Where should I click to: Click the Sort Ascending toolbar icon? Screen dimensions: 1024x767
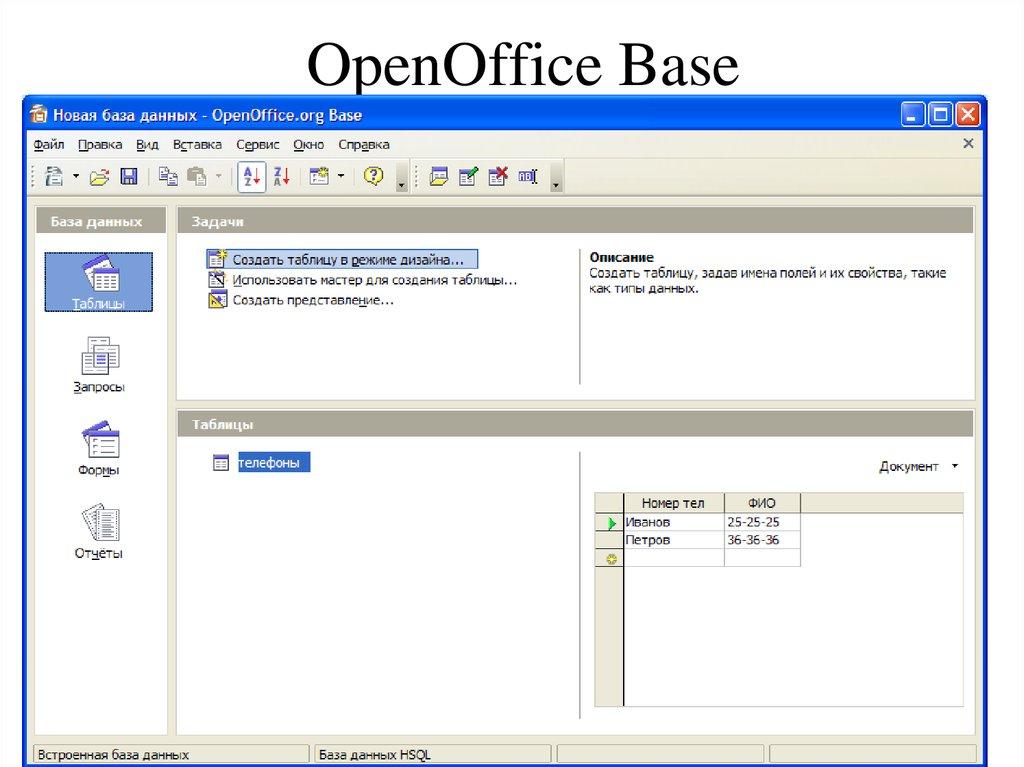(x=250, y=176)
